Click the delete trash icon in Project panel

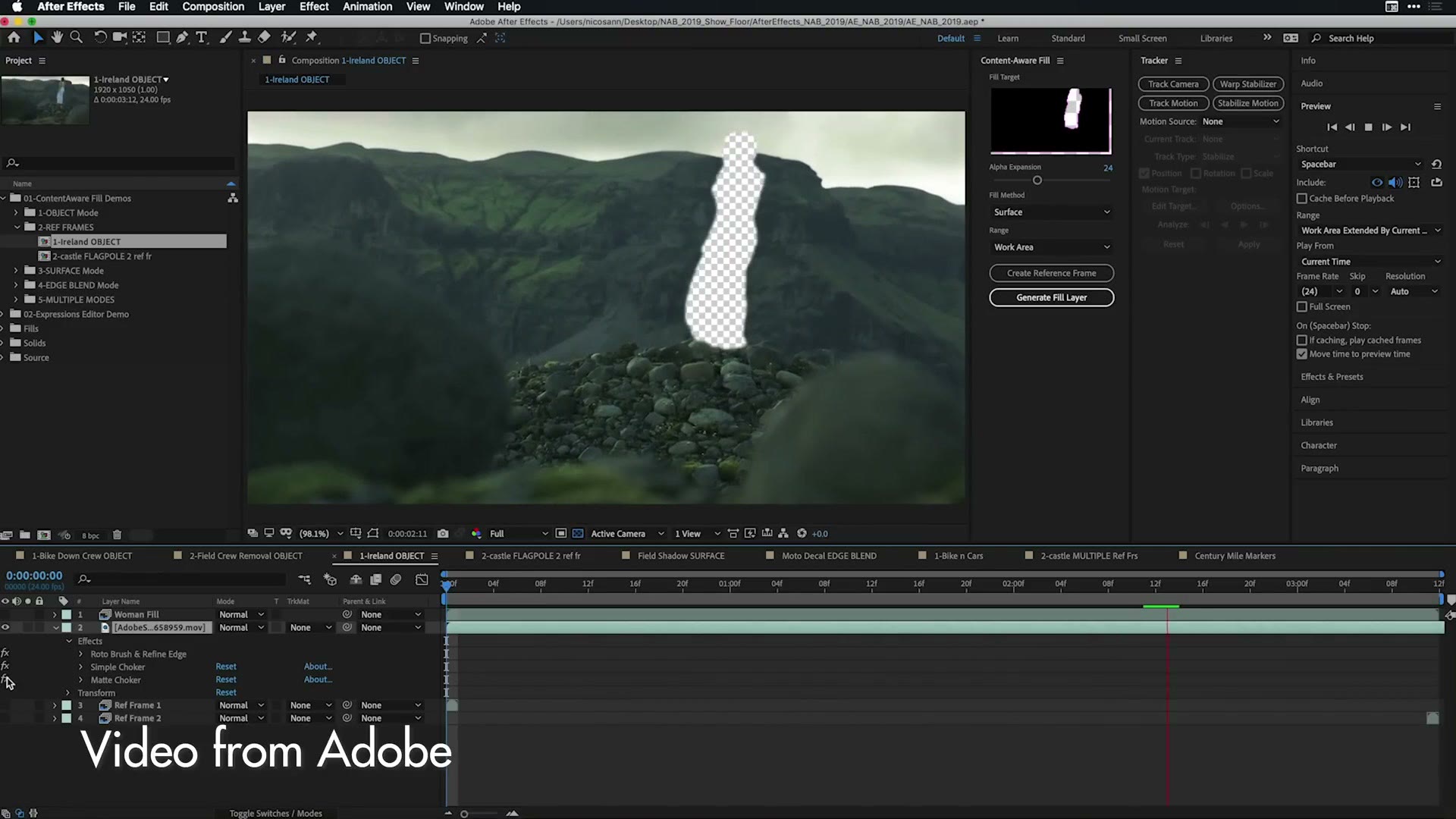[117, 535]
